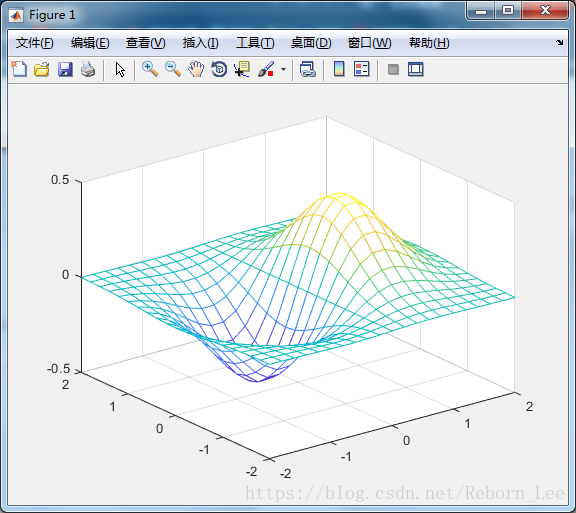Choose the Rotate 3D tool
Screen dimensions: 576x513
(x=219, y=69)
